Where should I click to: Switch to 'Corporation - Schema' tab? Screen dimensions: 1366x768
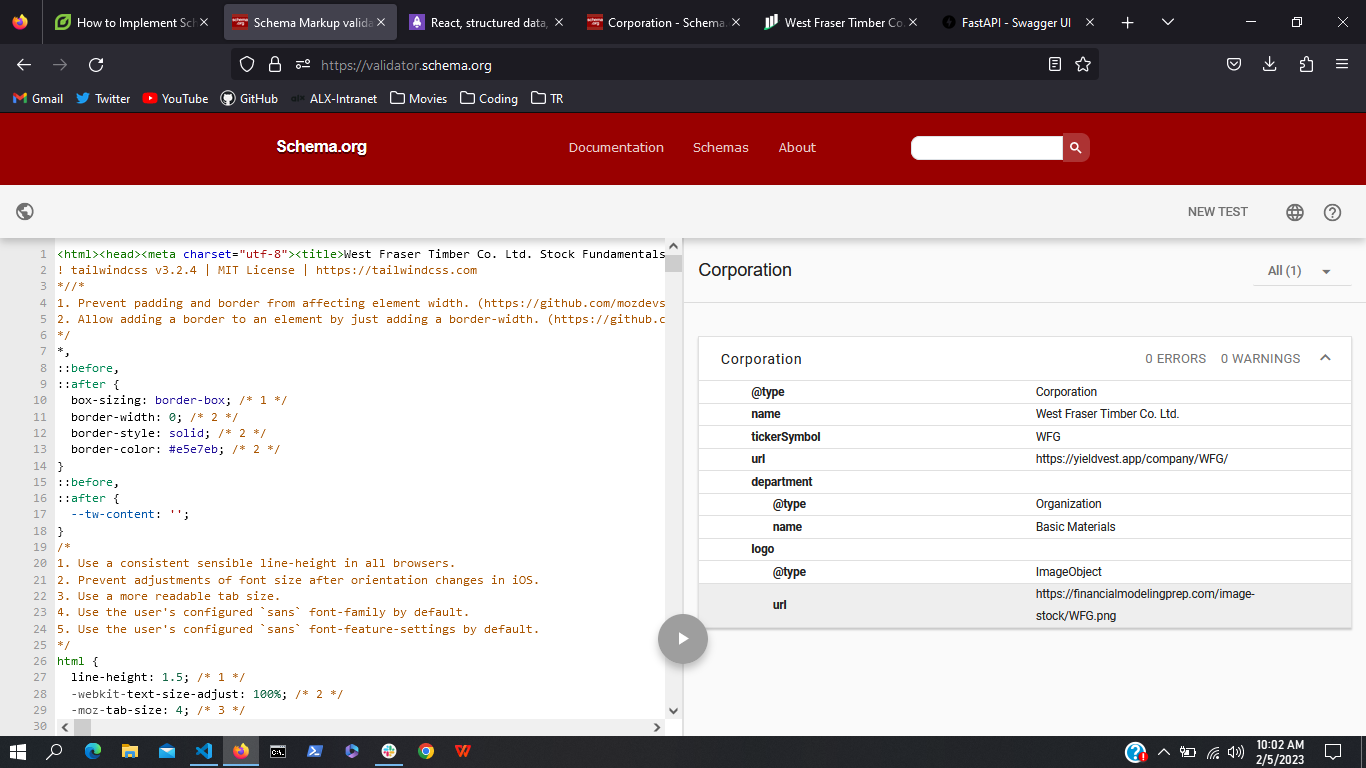click(664, 22)
